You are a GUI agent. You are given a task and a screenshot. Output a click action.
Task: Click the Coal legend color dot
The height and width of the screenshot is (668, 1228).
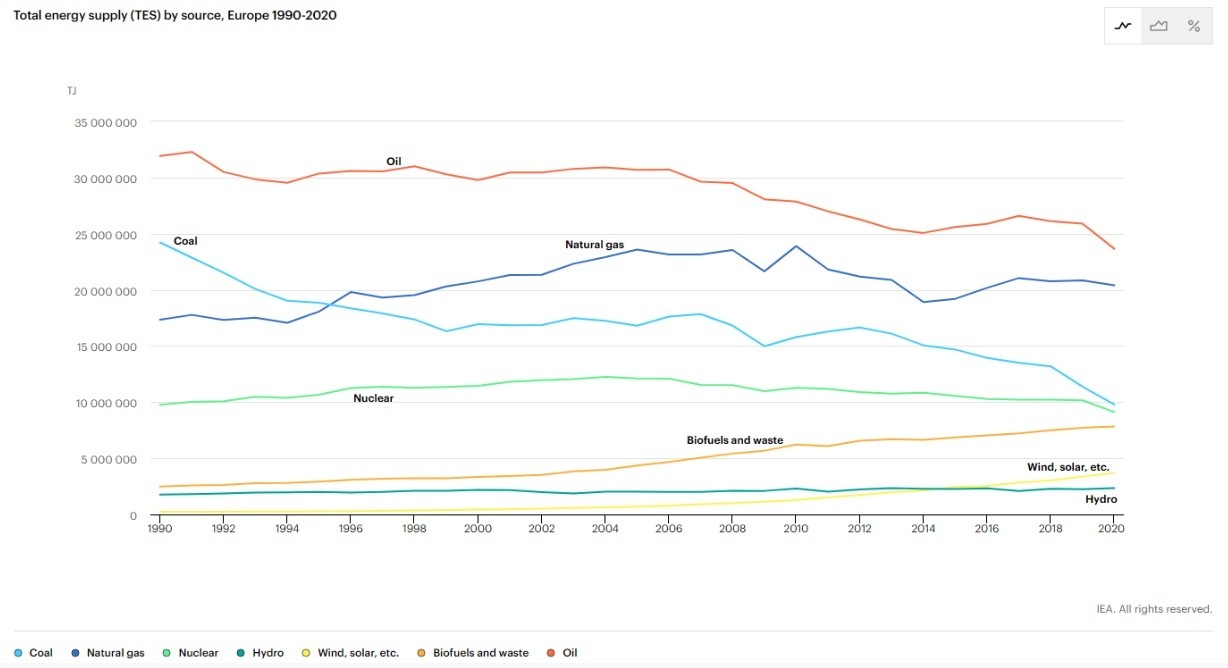pos(18,652)
